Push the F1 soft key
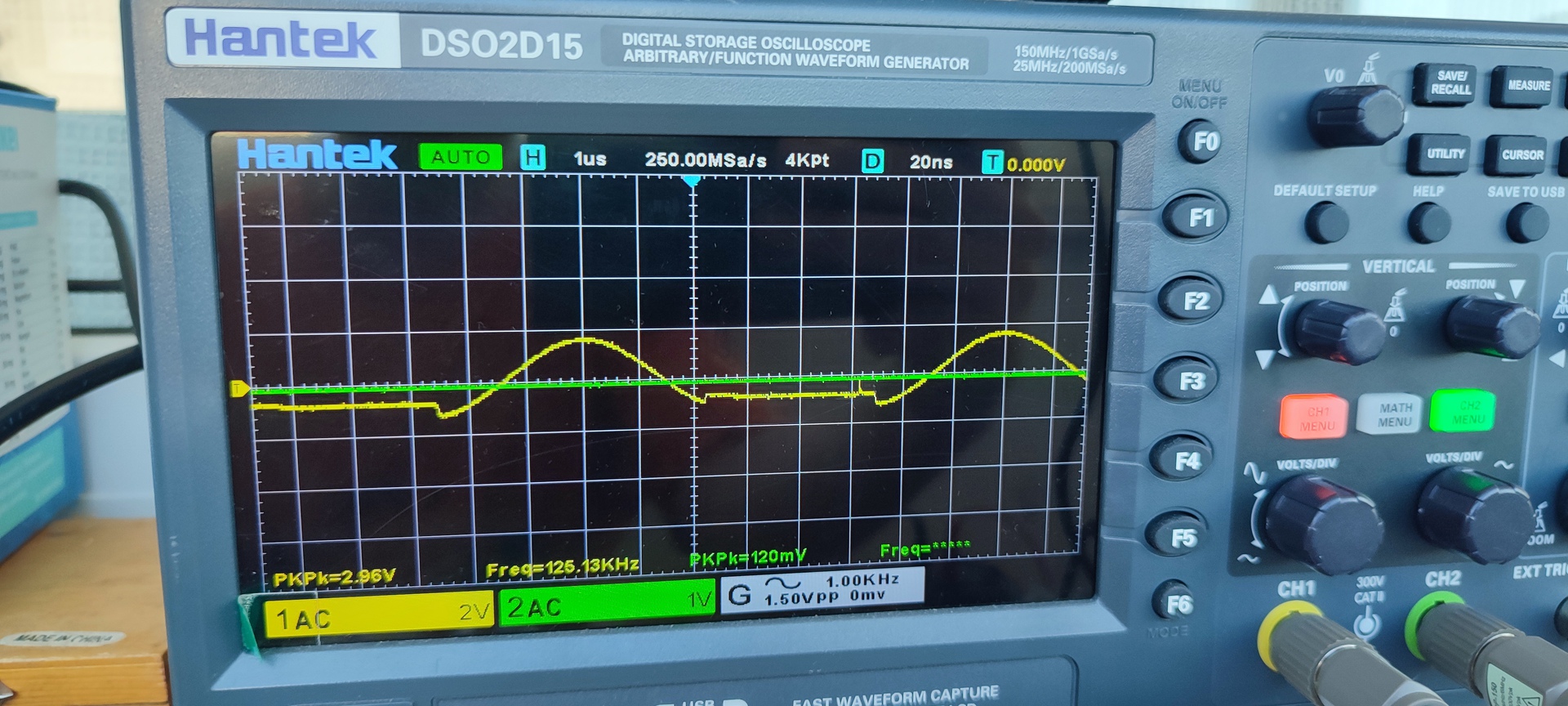 click(x=1196, y=217)
